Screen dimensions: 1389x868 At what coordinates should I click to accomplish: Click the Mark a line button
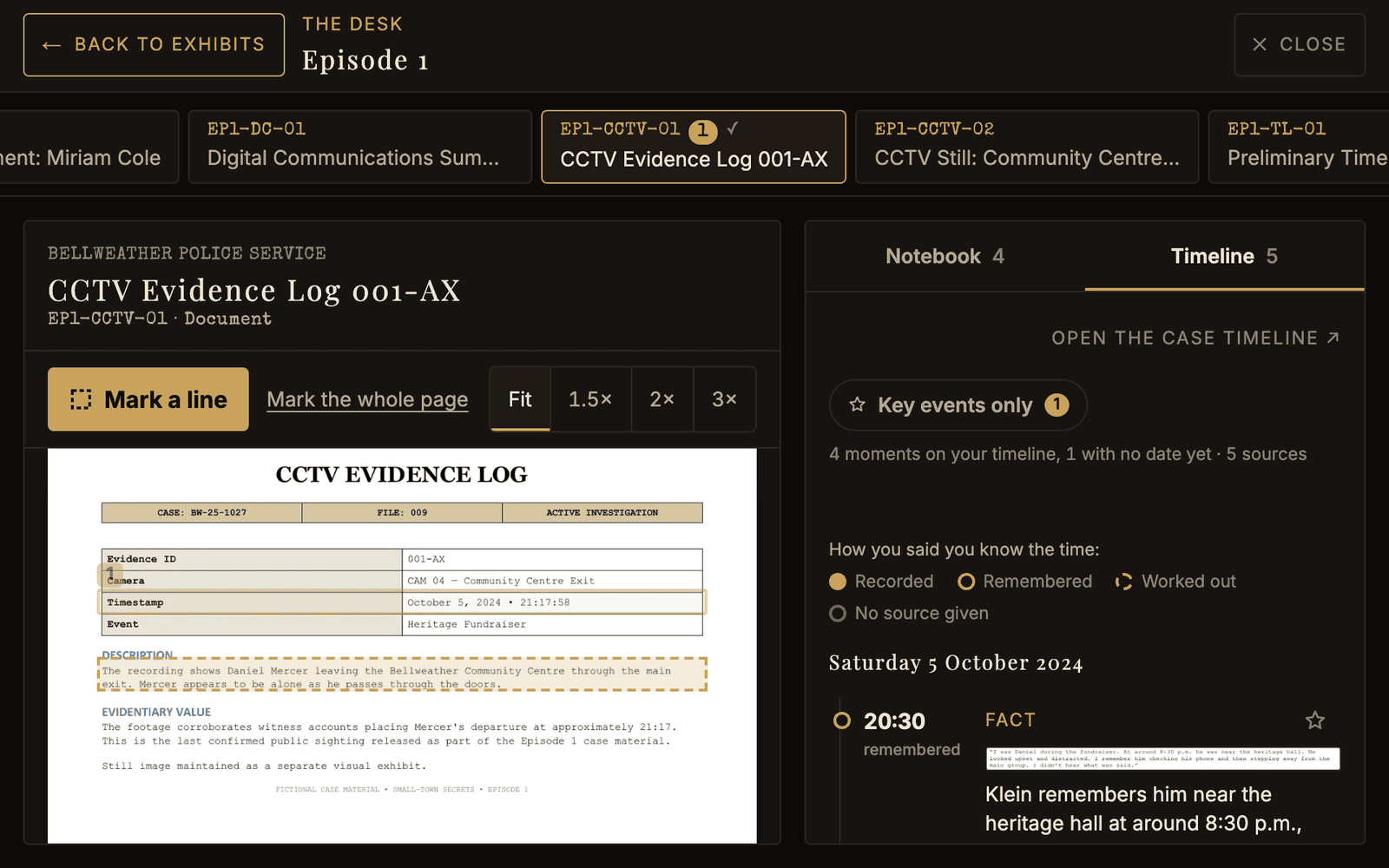coord(148,399)
